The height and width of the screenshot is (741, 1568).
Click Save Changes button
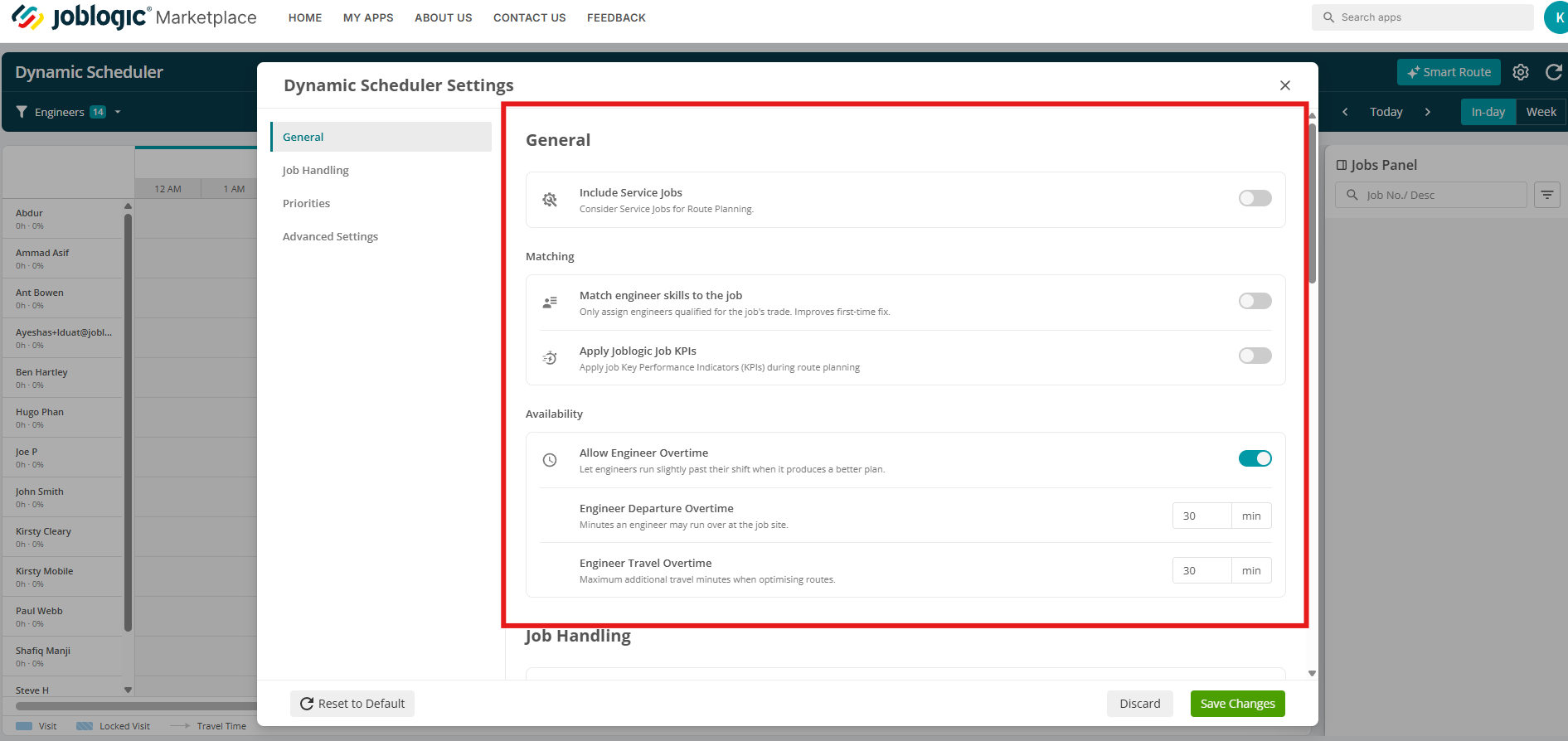(x=1238, y=704)
